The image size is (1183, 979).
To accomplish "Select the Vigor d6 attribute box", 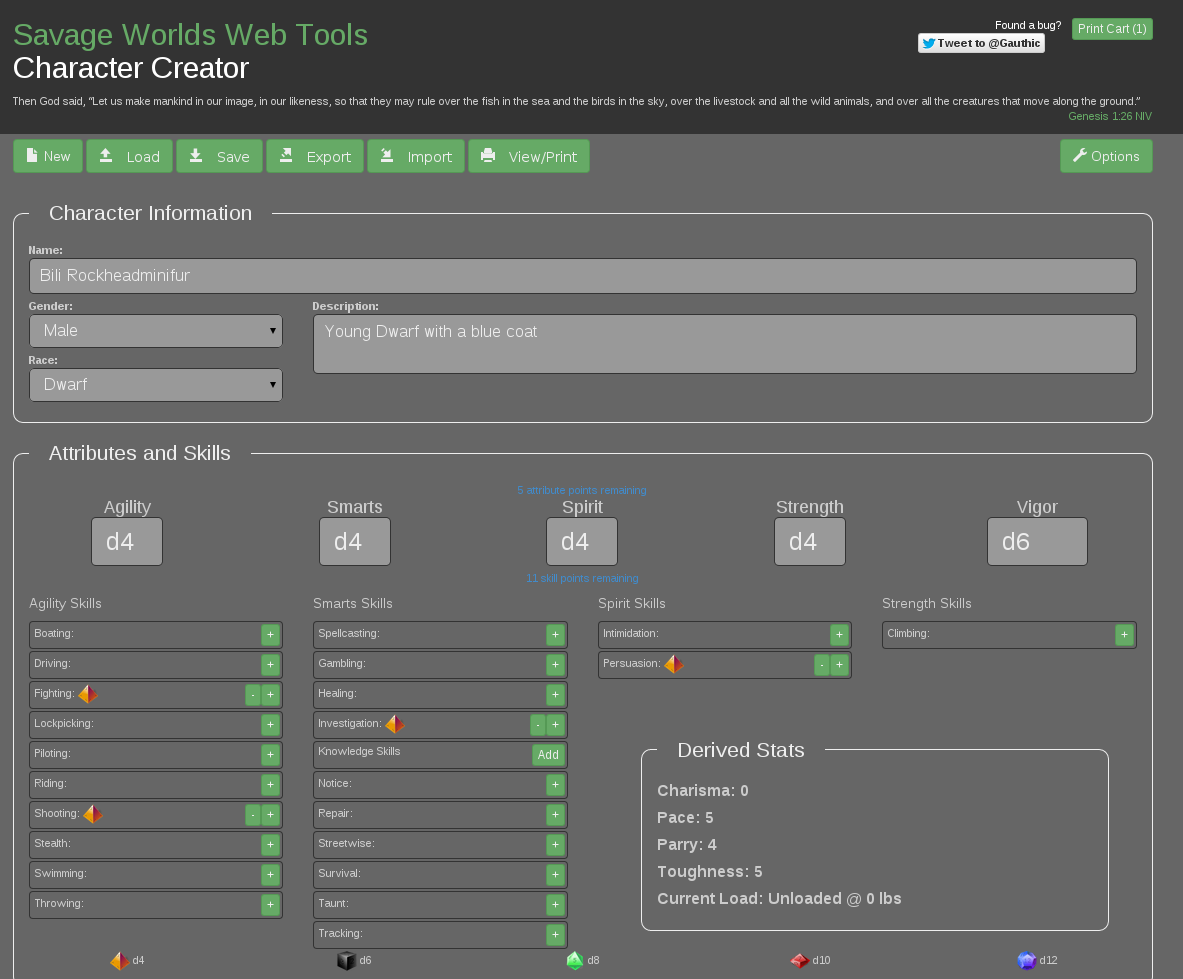I will 1037,542.
